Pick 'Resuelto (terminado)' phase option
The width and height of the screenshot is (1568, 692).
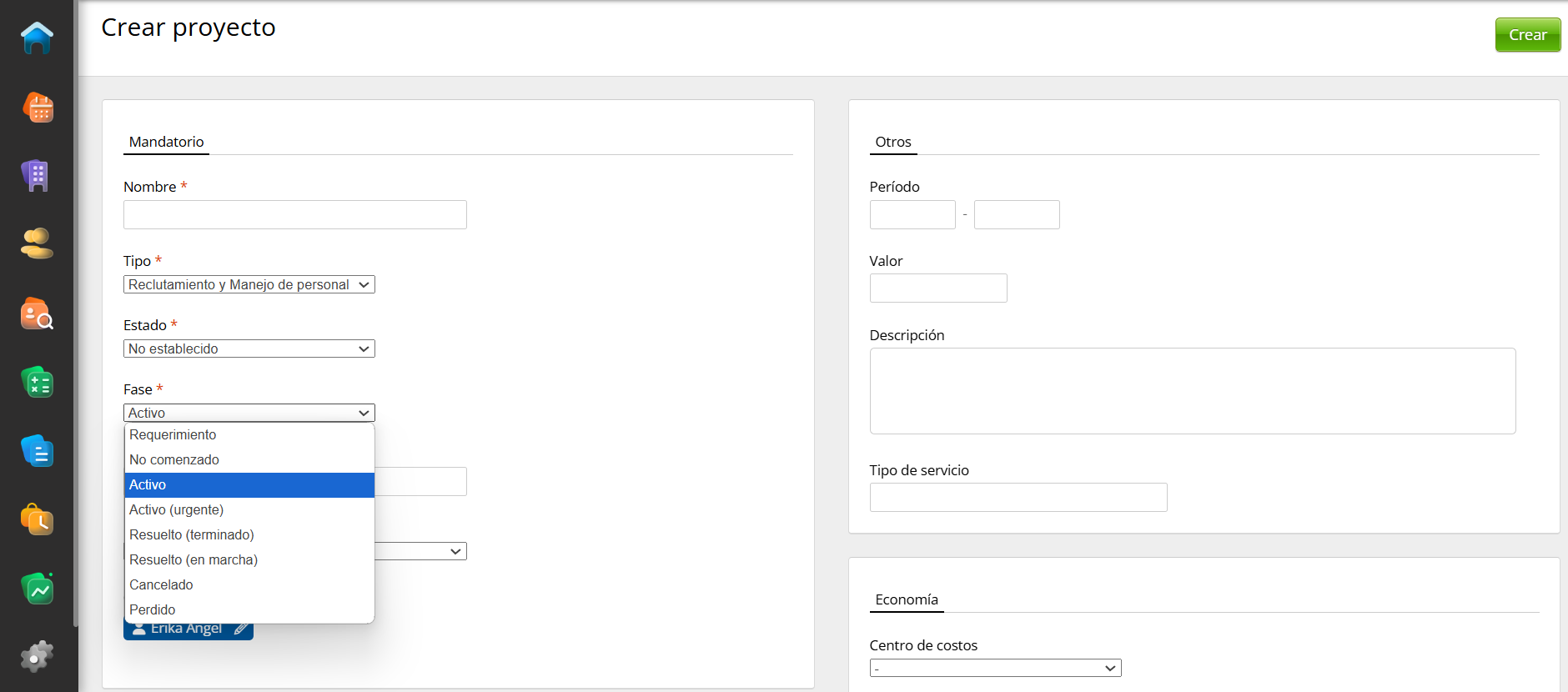(x=191, y=534)
